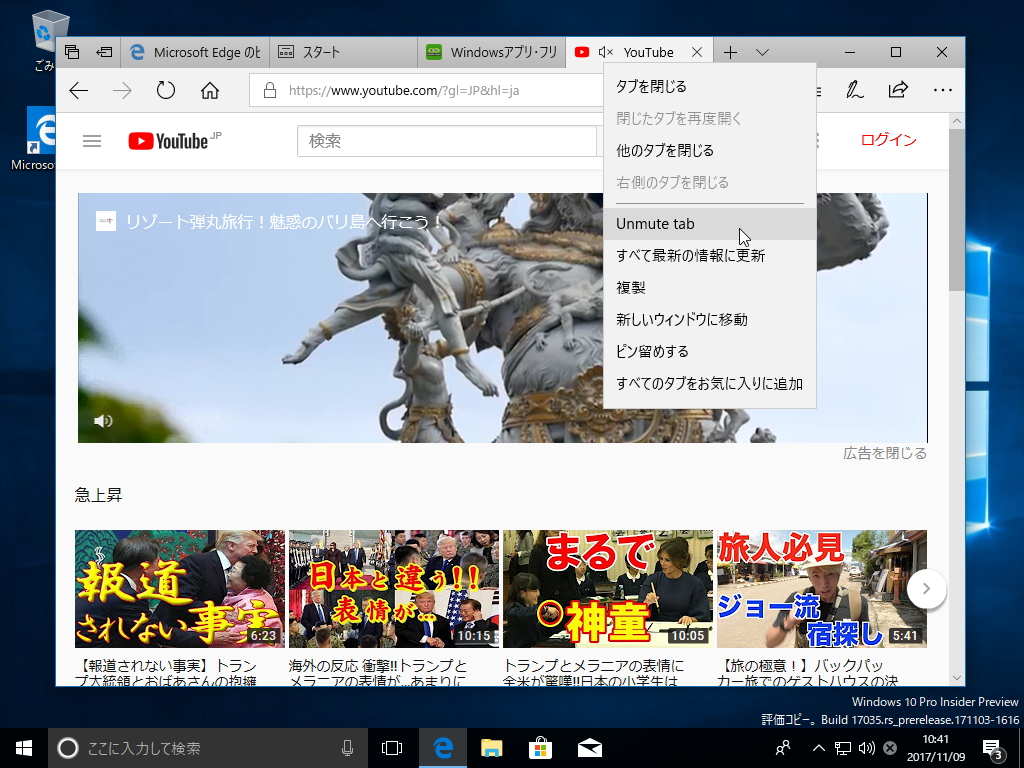Screen dimensions: 1024x768
Task: Duplicate the tab via 複製 menu entry
Action: point(630,288)
